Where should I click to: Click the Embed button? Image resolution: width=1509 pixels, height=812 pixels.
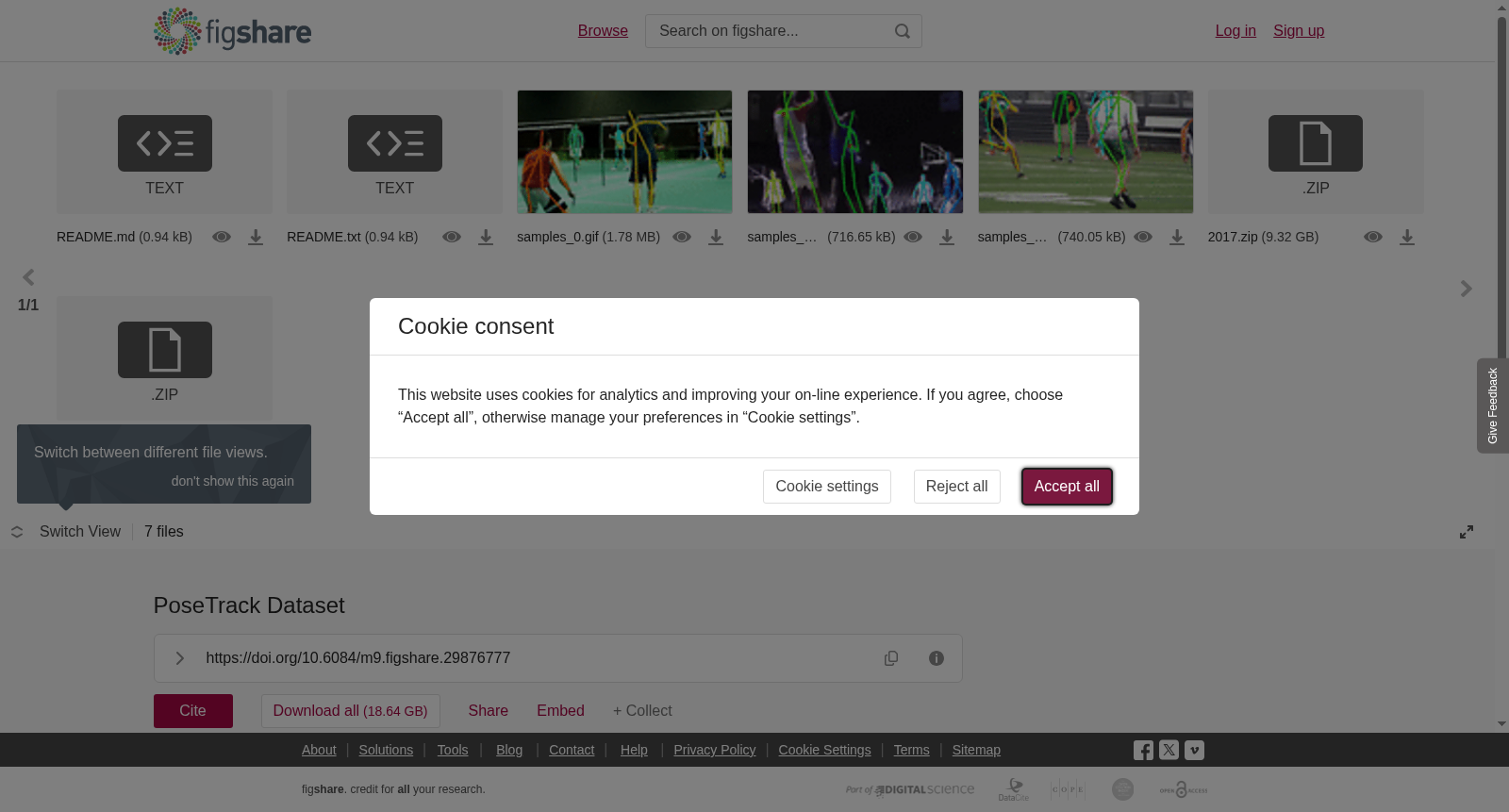tap(561, 711)
